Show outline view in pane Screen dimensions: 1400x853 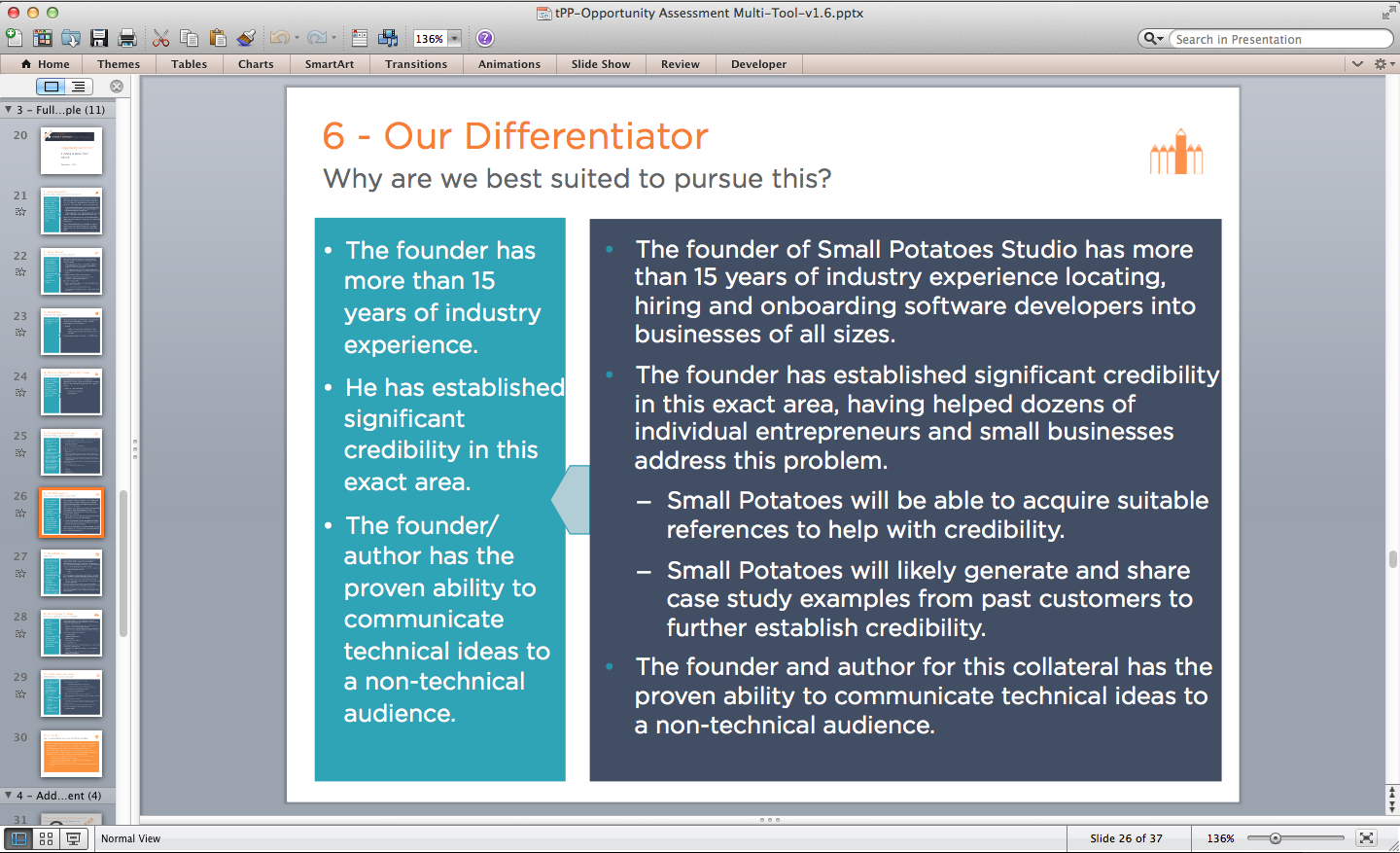pyautogui.click(x=78, y=87)
